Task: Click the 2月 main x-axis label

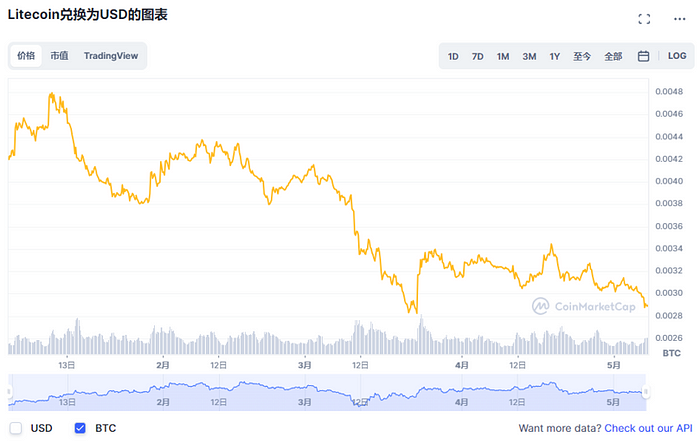Action: pyautogui.click(x=163, y=365)
